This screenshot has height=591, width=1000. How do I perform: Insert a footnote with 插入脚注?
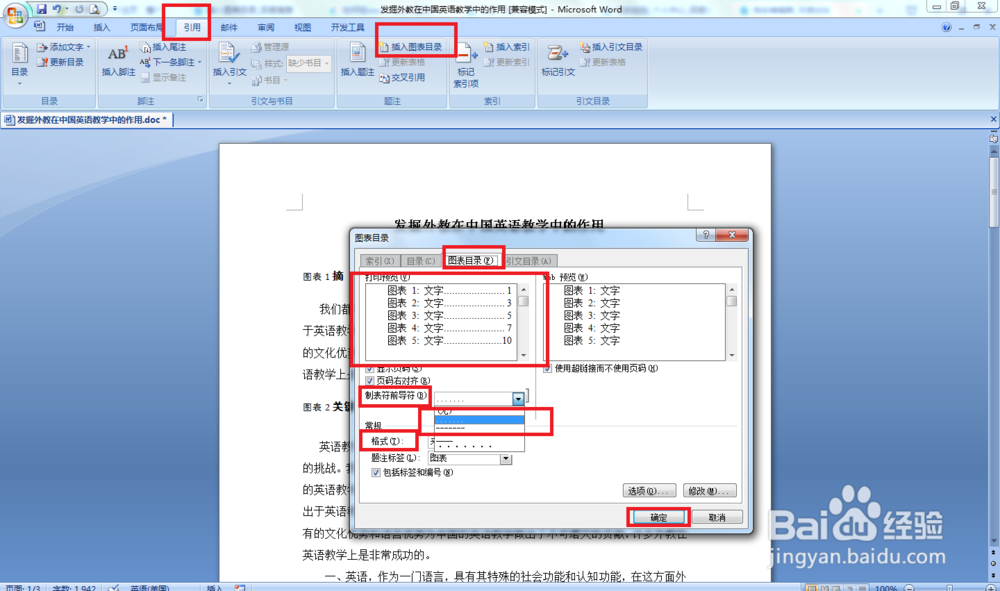[119, 61]
